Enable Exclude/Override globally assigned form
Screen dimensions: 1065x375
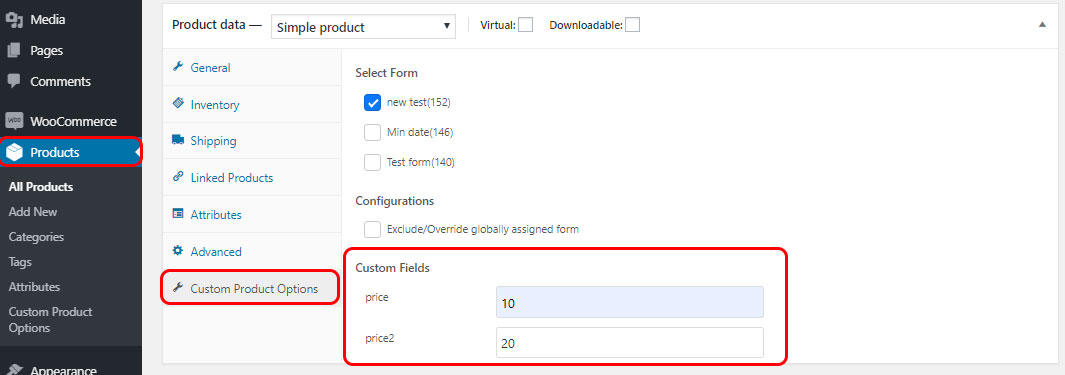(x=372, y=229)
